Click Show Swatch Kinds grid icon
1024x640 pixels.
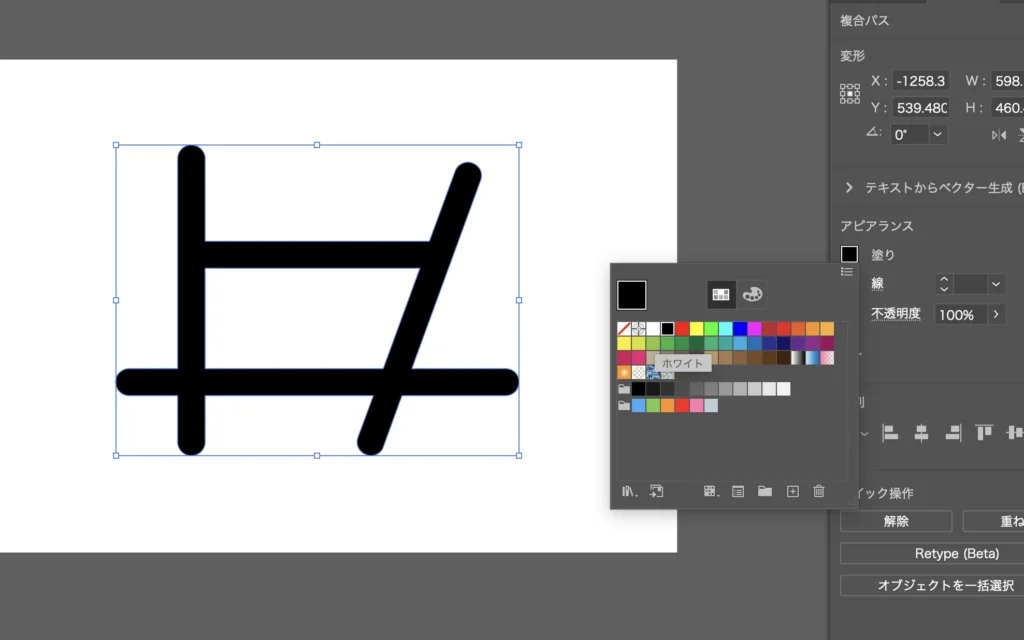click(x=710, y=491)
